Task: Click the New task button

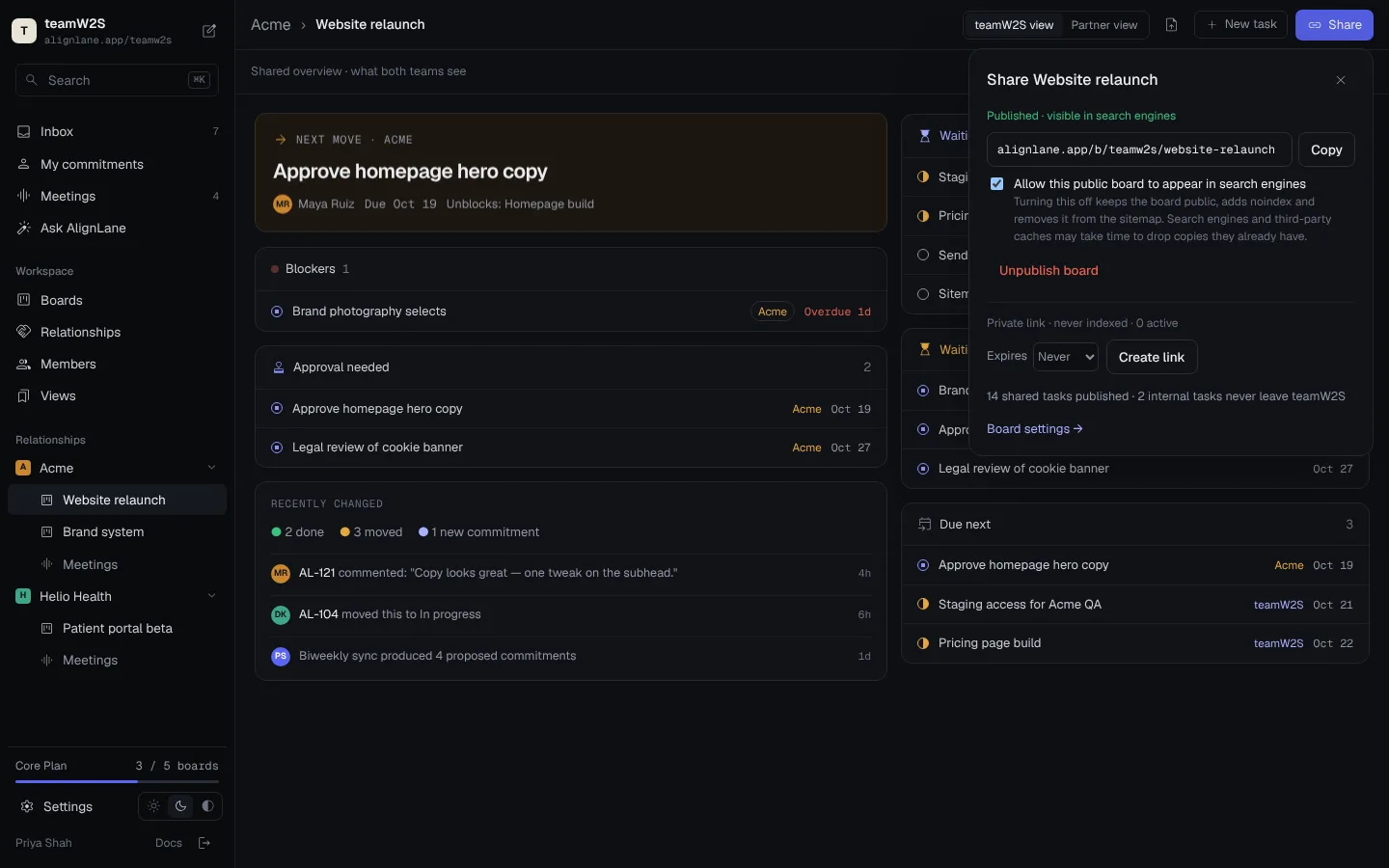Action: pyautogui.click(x=1240, y=25)
